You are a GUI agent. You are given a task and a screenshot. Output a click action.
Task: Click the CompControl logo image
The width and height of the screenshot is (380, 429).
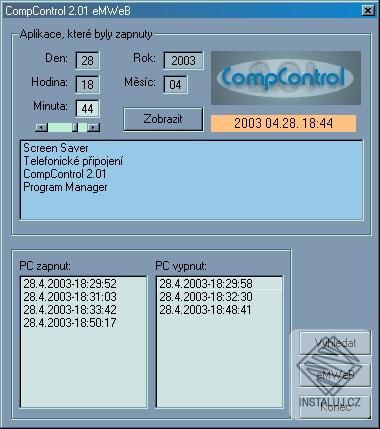pyautogui.click(x=286, y=78)
